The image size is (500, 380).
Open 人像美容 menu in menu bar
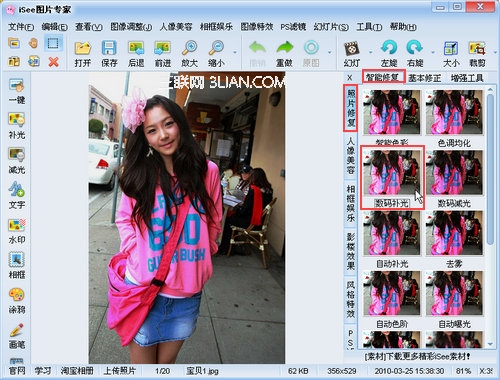pos(176,27)
